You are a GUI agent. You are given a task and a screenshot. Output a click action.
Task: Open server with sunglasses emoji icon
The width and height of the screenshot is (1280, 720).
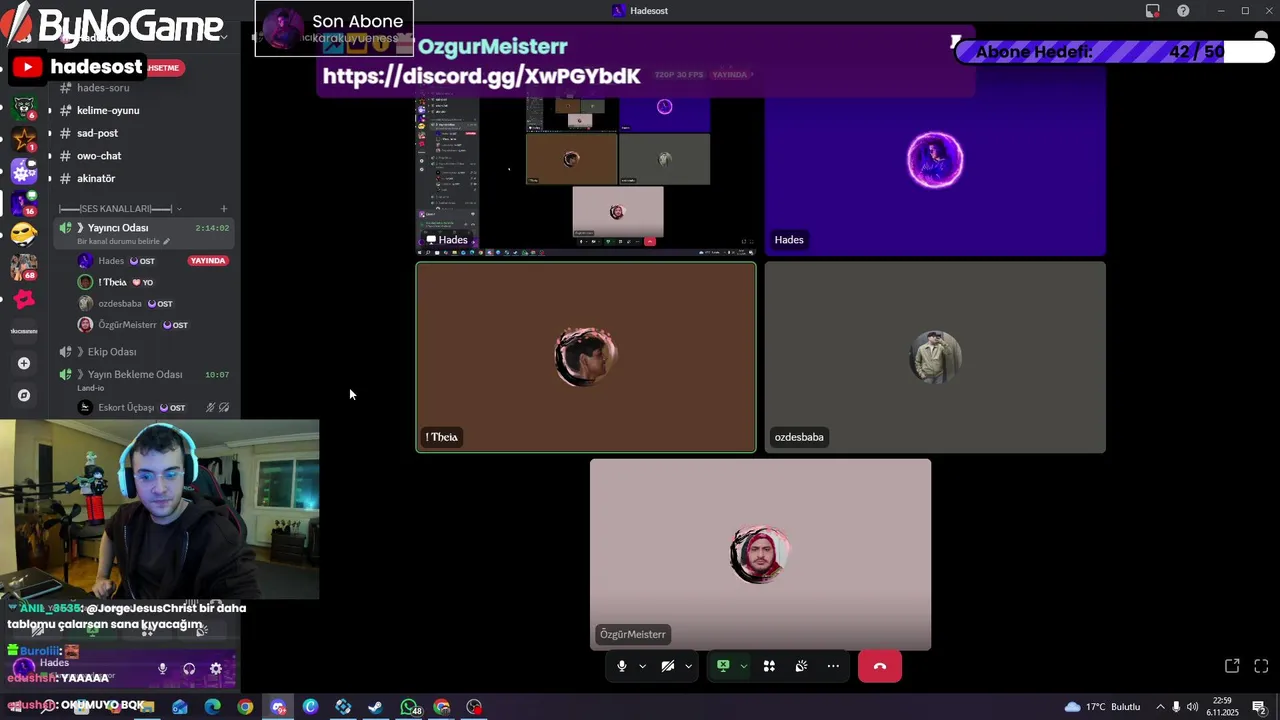coord(24,234)
